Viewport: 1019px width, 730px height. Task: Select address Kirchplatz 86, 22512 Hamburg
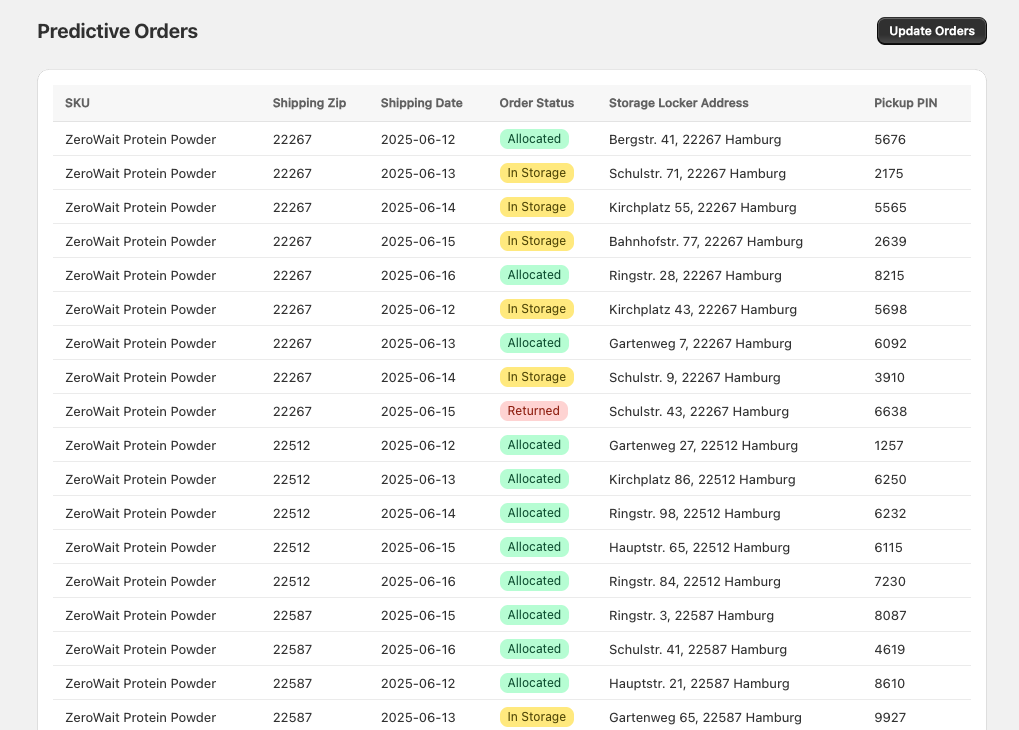click(x=702, y=480)
